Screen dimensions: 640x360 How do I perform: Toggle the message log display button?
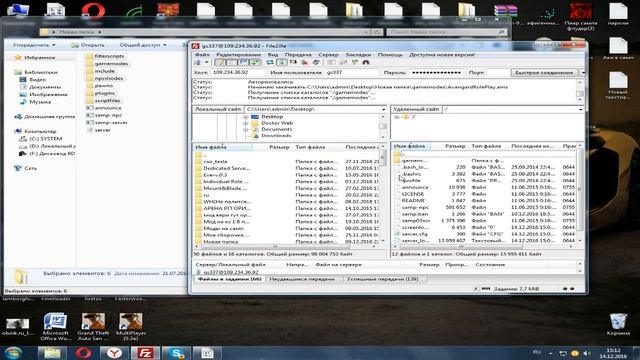click(220, 62)
